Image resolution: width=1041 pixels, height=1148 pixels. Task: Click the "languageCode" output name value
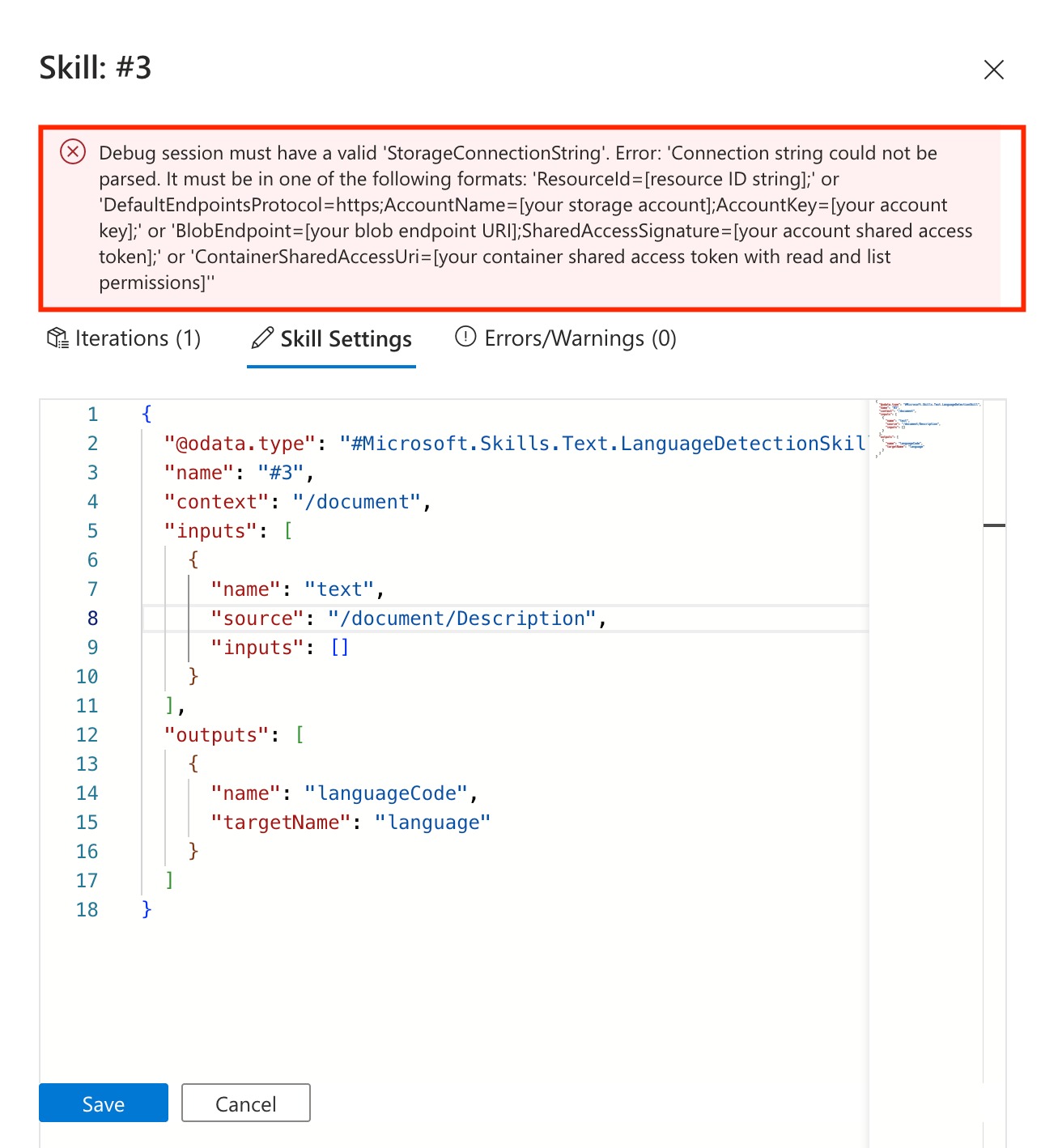point(386,793)
